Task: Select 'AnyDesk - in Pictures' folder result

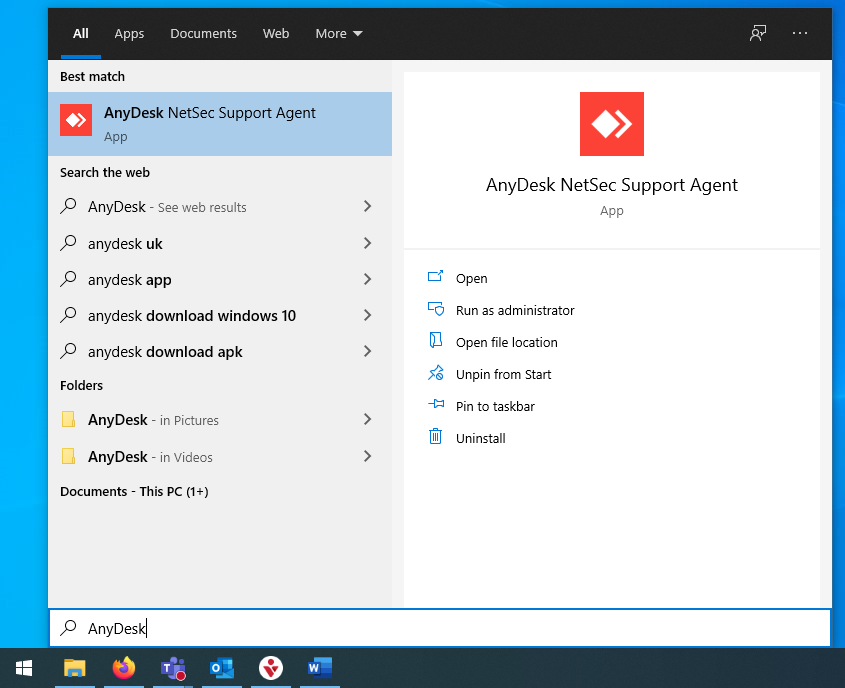Action: click(153, 420)
